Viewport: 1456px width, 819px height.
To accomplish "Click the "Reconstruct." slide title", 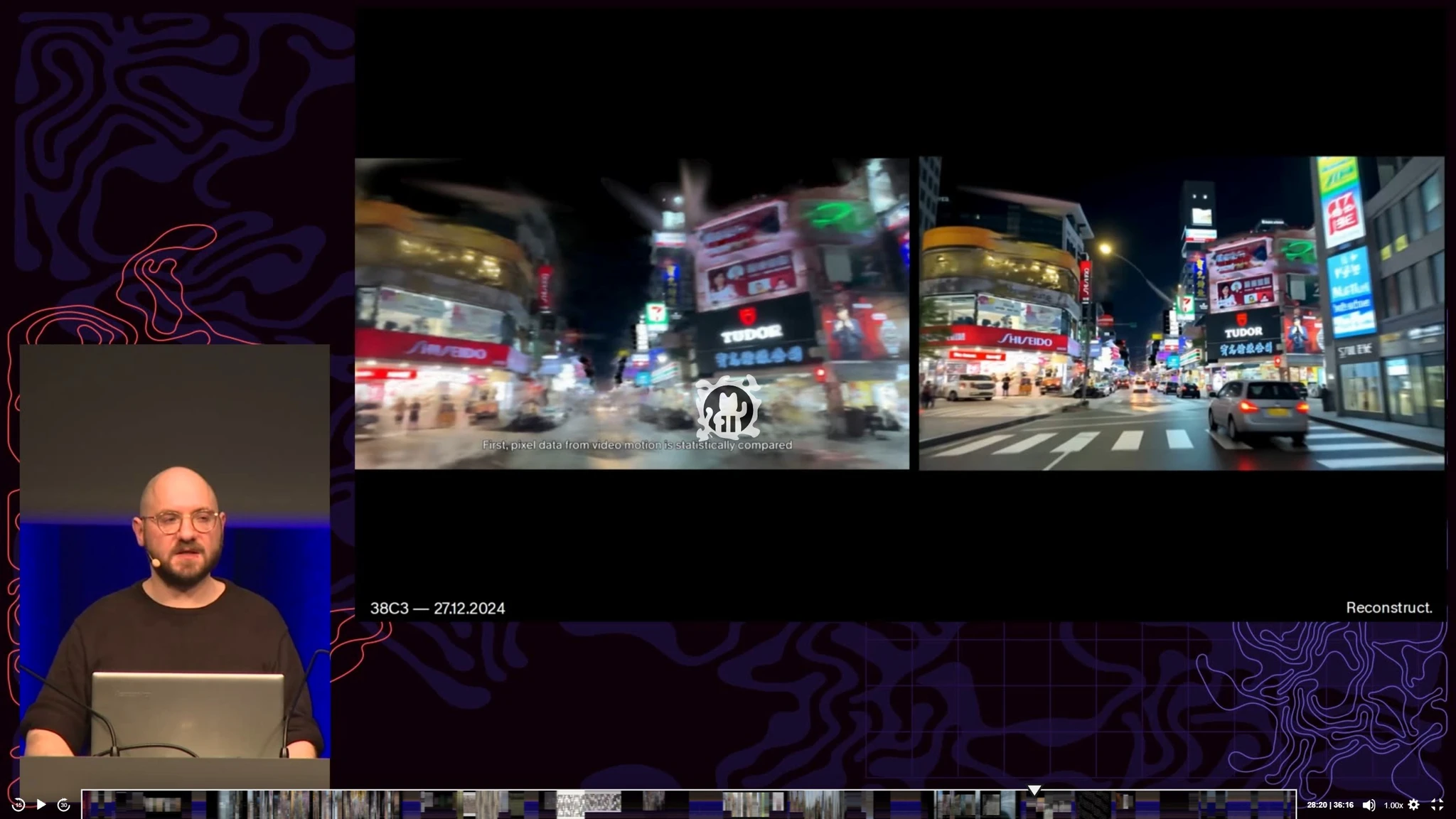I will [x=1388, y=608].
